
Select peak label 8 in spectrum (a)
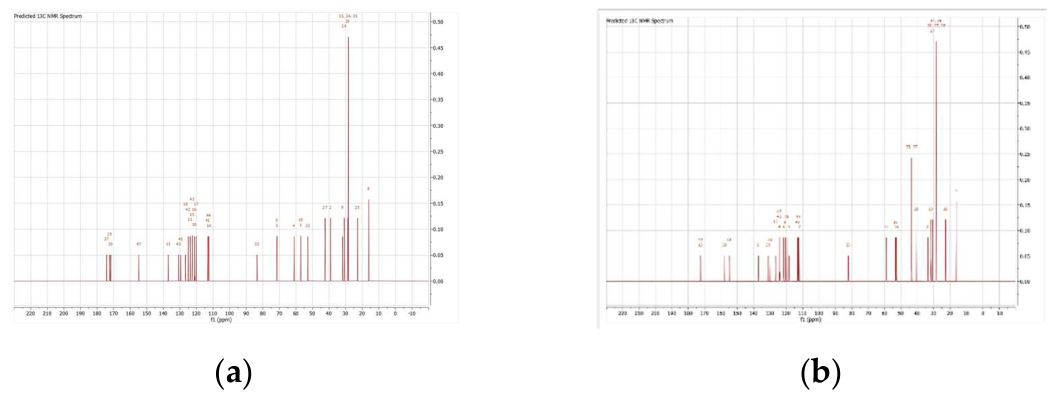368,189
